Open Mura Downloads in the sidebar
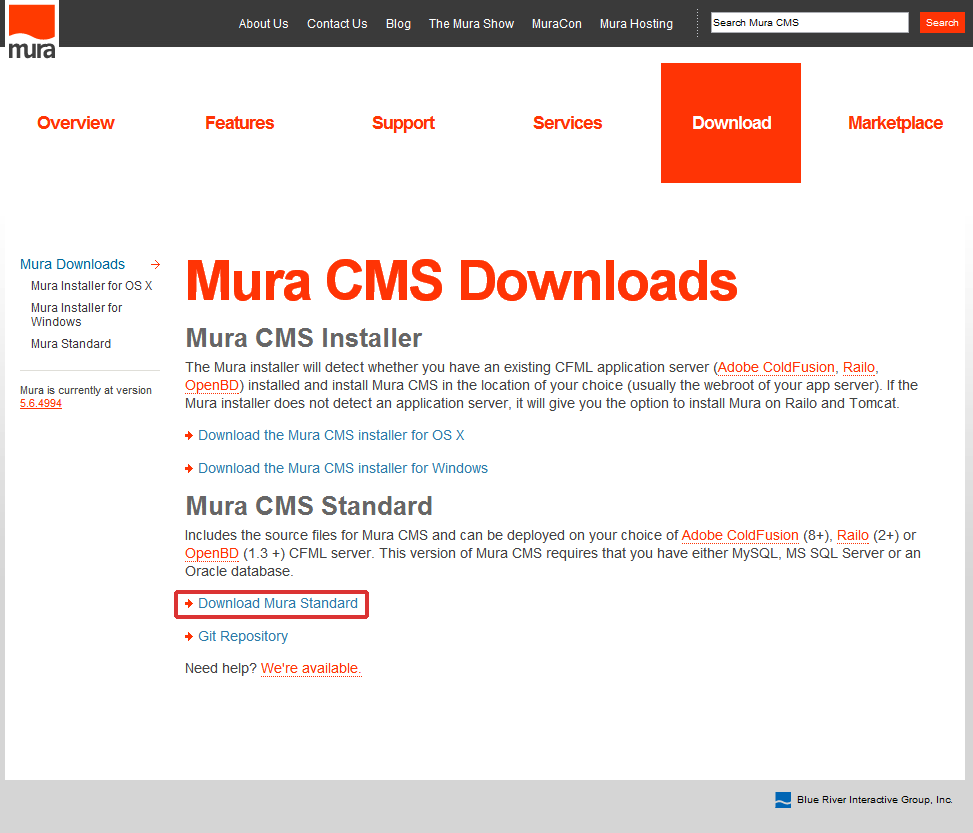973x833 pixels. [x=72, y=264]
